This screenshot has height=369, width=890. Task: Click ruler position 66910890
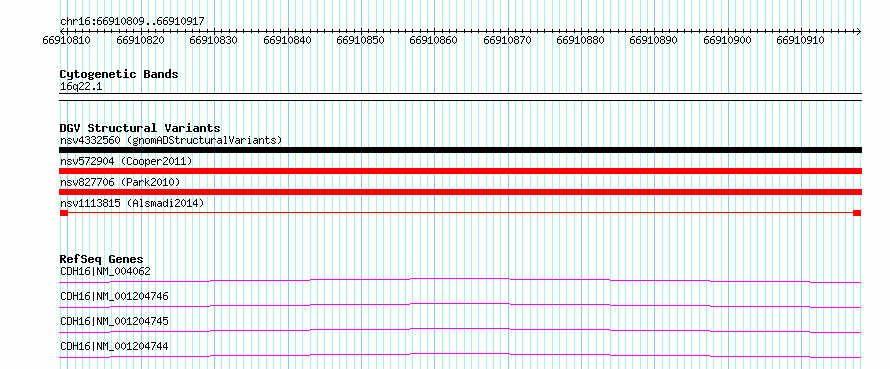[654, 40]
